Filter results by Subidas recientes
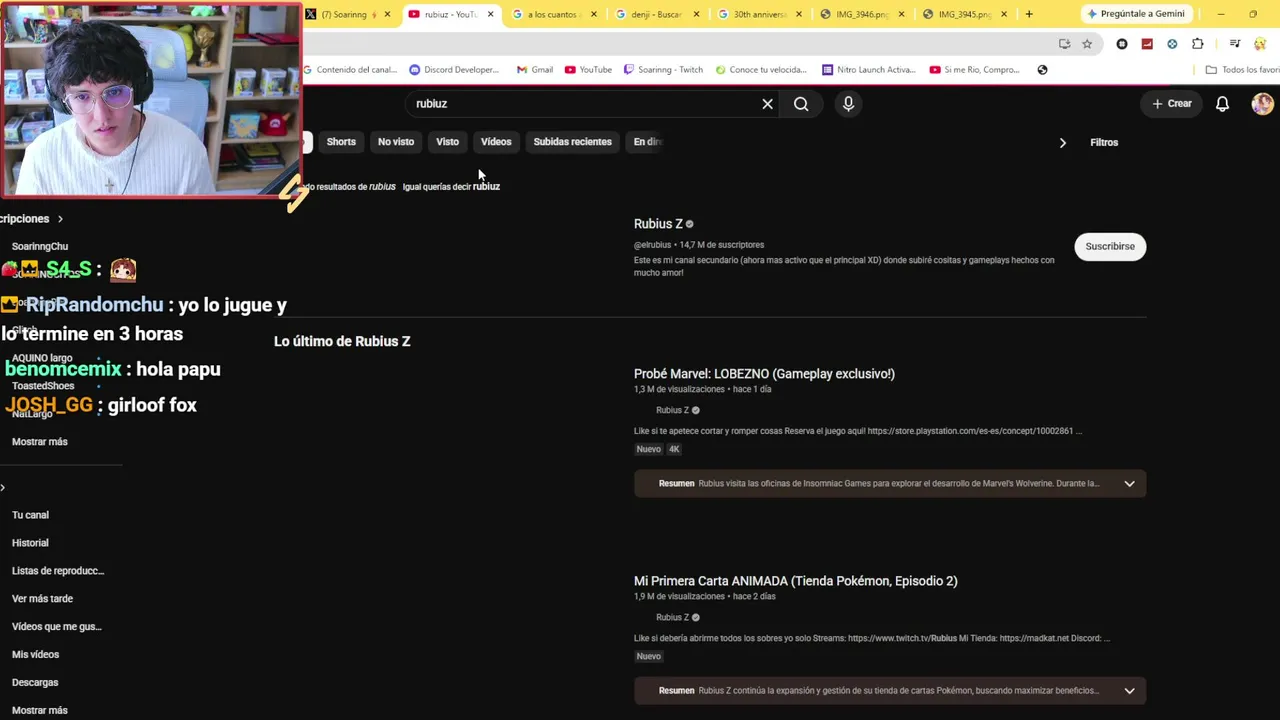Screen dimensions: 1280x720 pyautogui.click(x=572, y=142)
